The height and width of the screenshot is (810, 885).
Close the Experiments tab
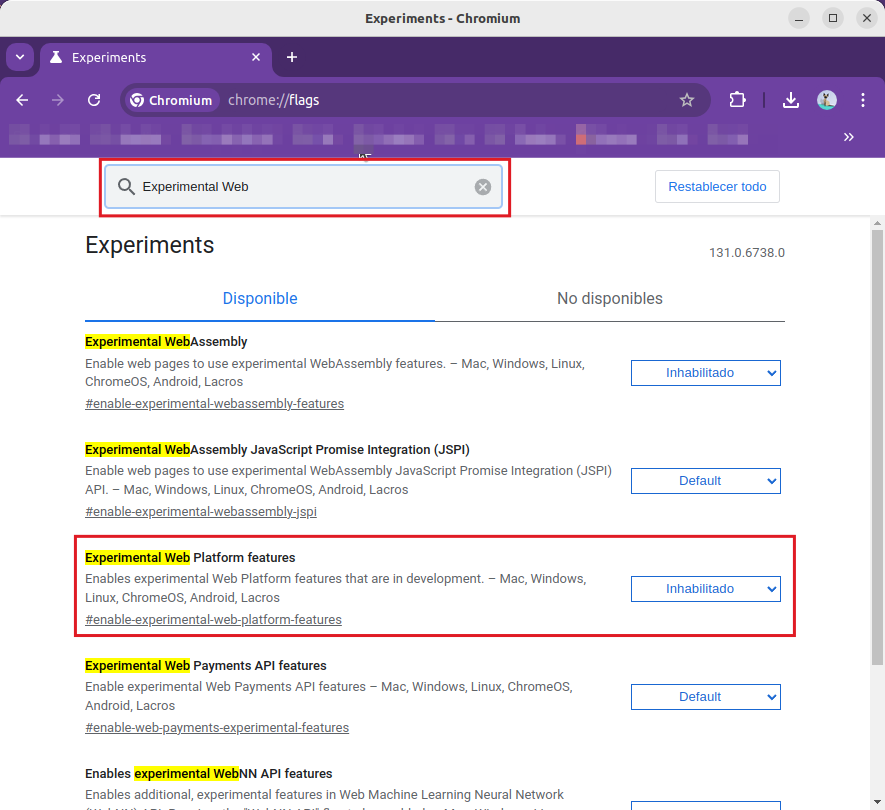[256, 58]
